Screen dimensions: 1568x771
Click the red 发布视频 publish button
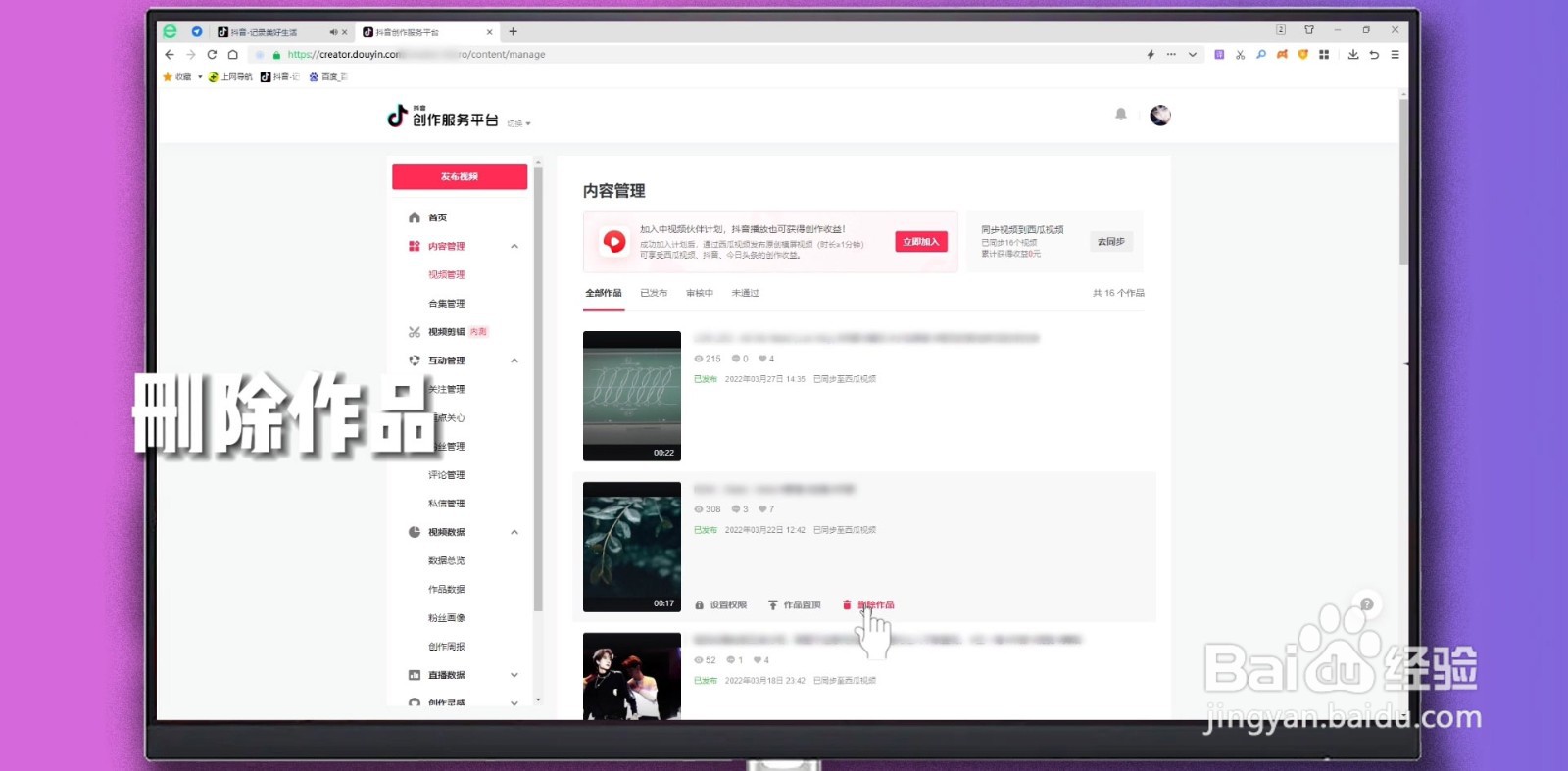[460, 176]
